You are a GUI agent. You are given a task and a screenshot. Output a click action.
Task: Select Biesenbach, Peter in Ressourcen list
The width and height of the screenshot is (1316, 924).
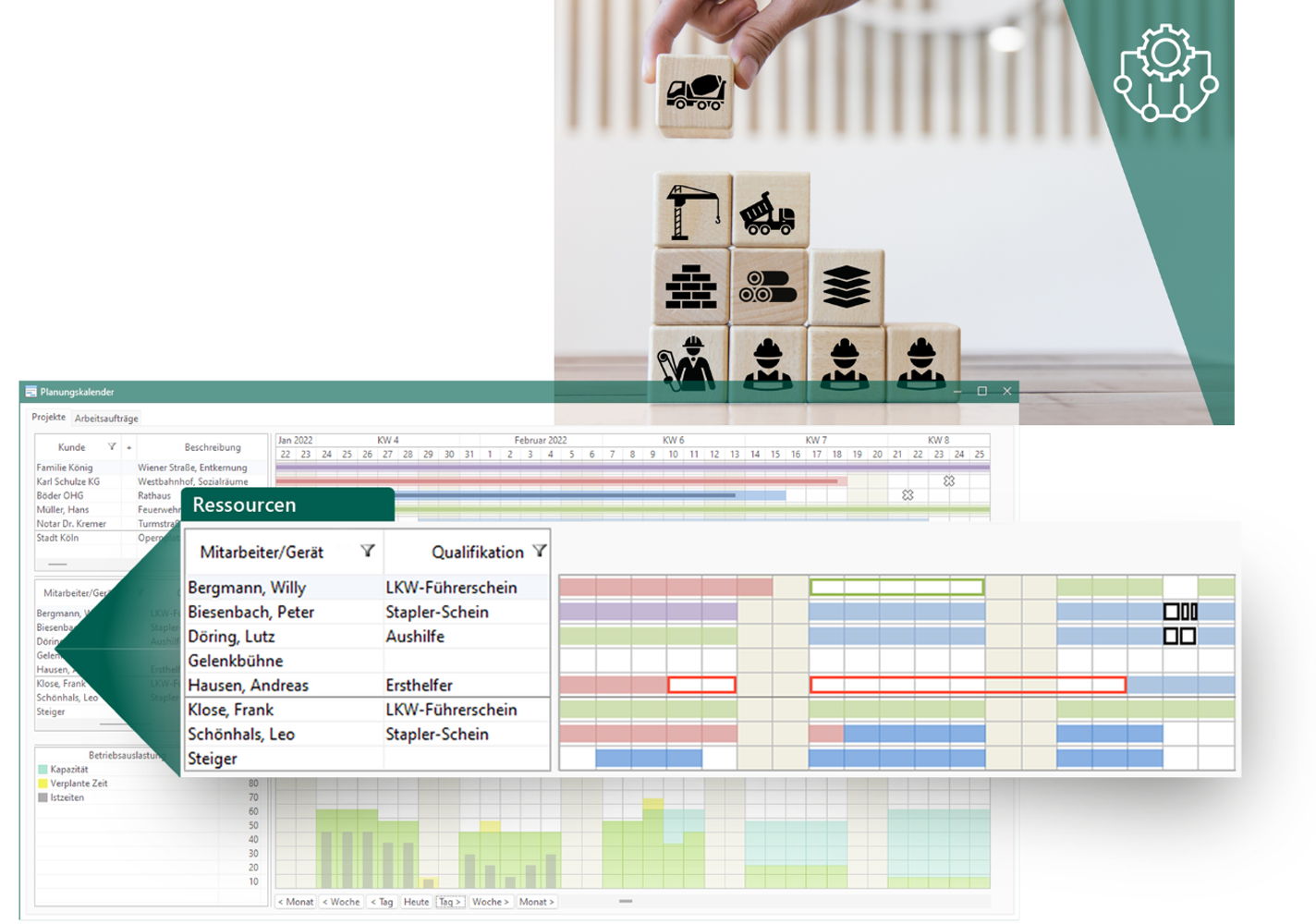368,612
